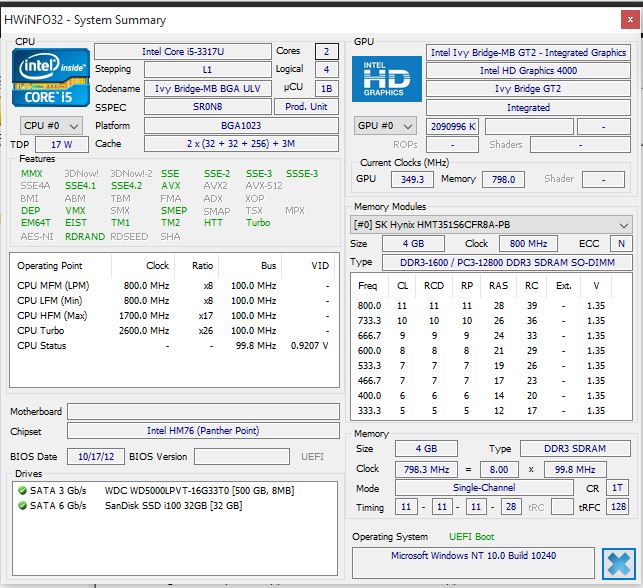Click the Memory Clock 798.3 MHz field
This screenshot has height=588, width=643.
pos(426,469)
